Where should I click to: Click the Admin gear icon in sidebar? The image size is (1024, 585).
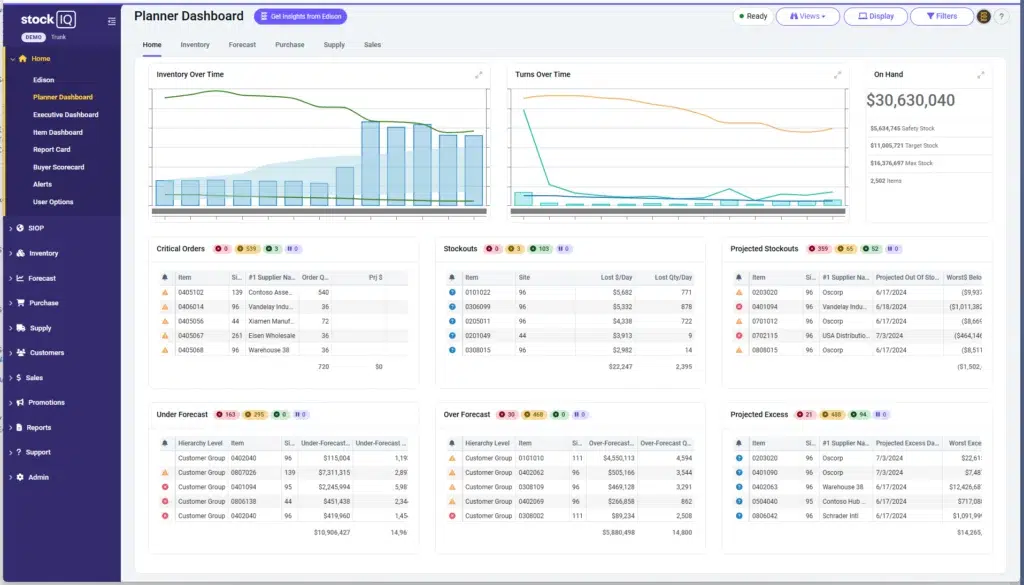tap(20, 477)
